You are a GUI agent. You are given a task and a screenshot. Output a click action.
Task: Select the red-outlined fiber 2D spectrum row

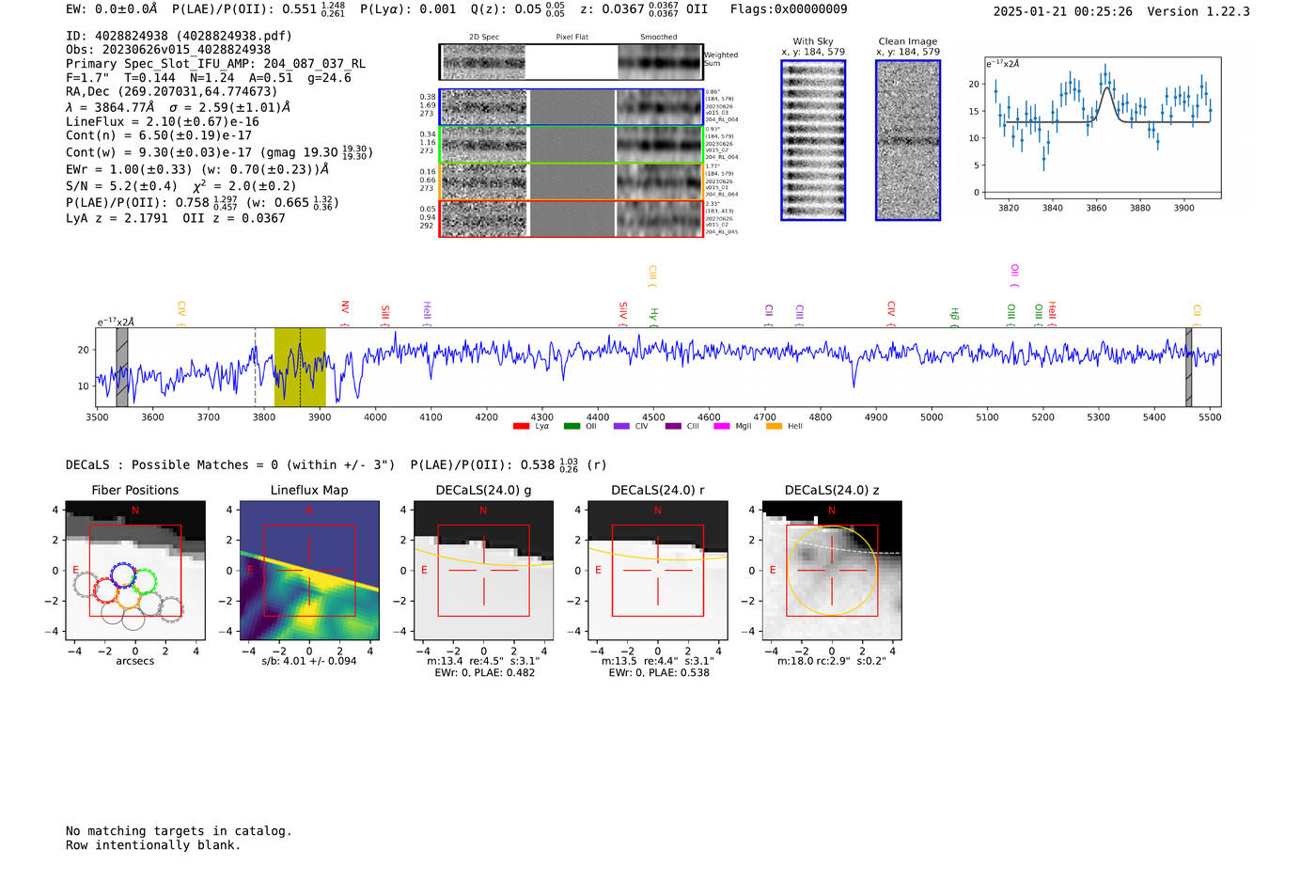tap(571, 218)
